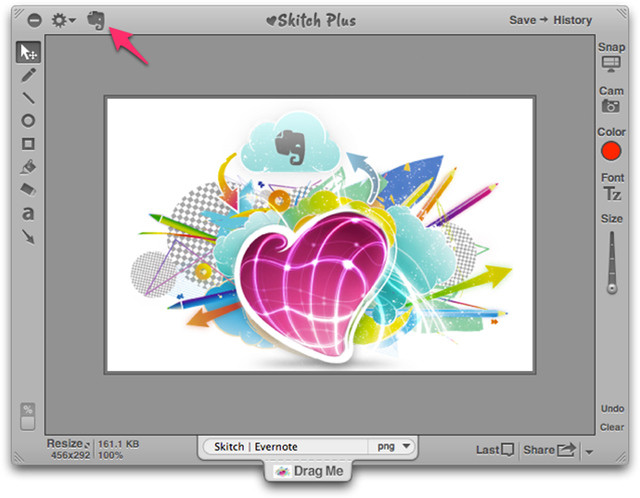
Task: Clear all drawings with Clear
Action: [612, 427]
